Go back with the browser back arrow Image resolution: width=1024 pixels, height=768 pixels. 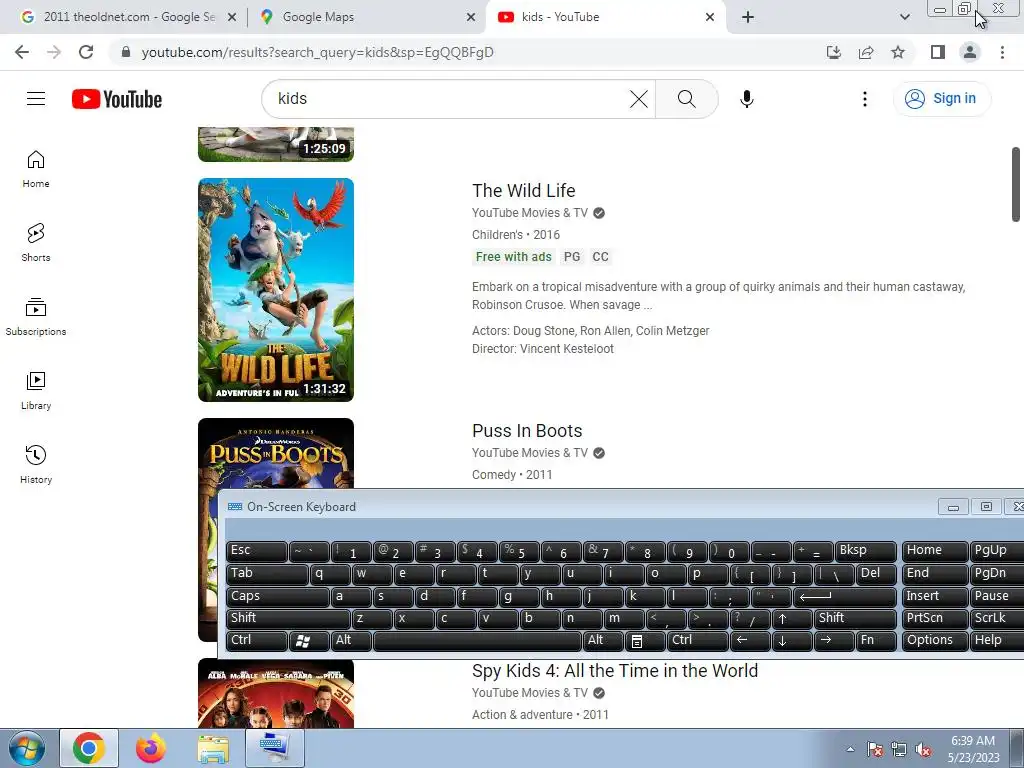click(x=22, y=52)
